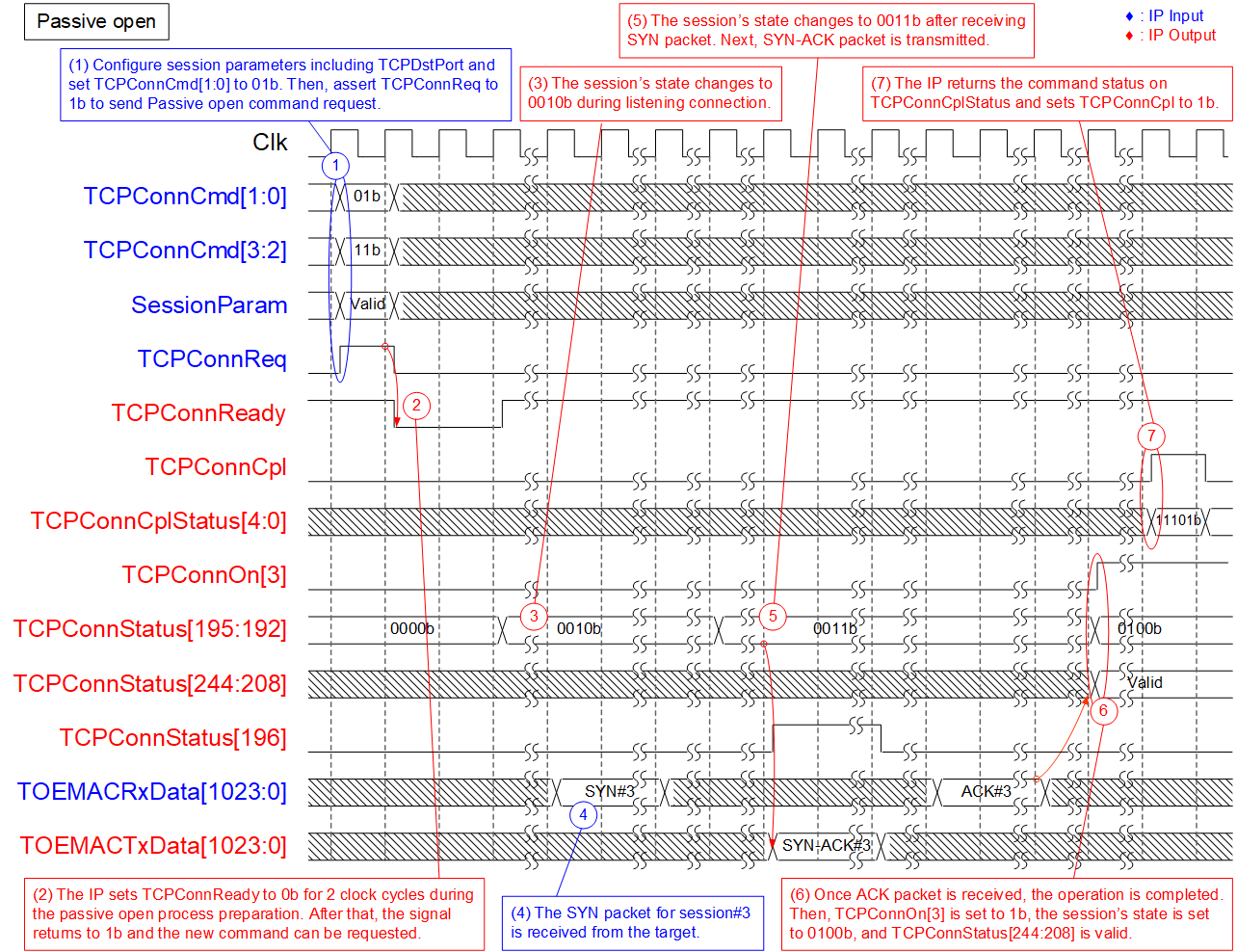Select note (1) Configure session parameters
Screen dimensions: 1237x952
tap(285, 85)
